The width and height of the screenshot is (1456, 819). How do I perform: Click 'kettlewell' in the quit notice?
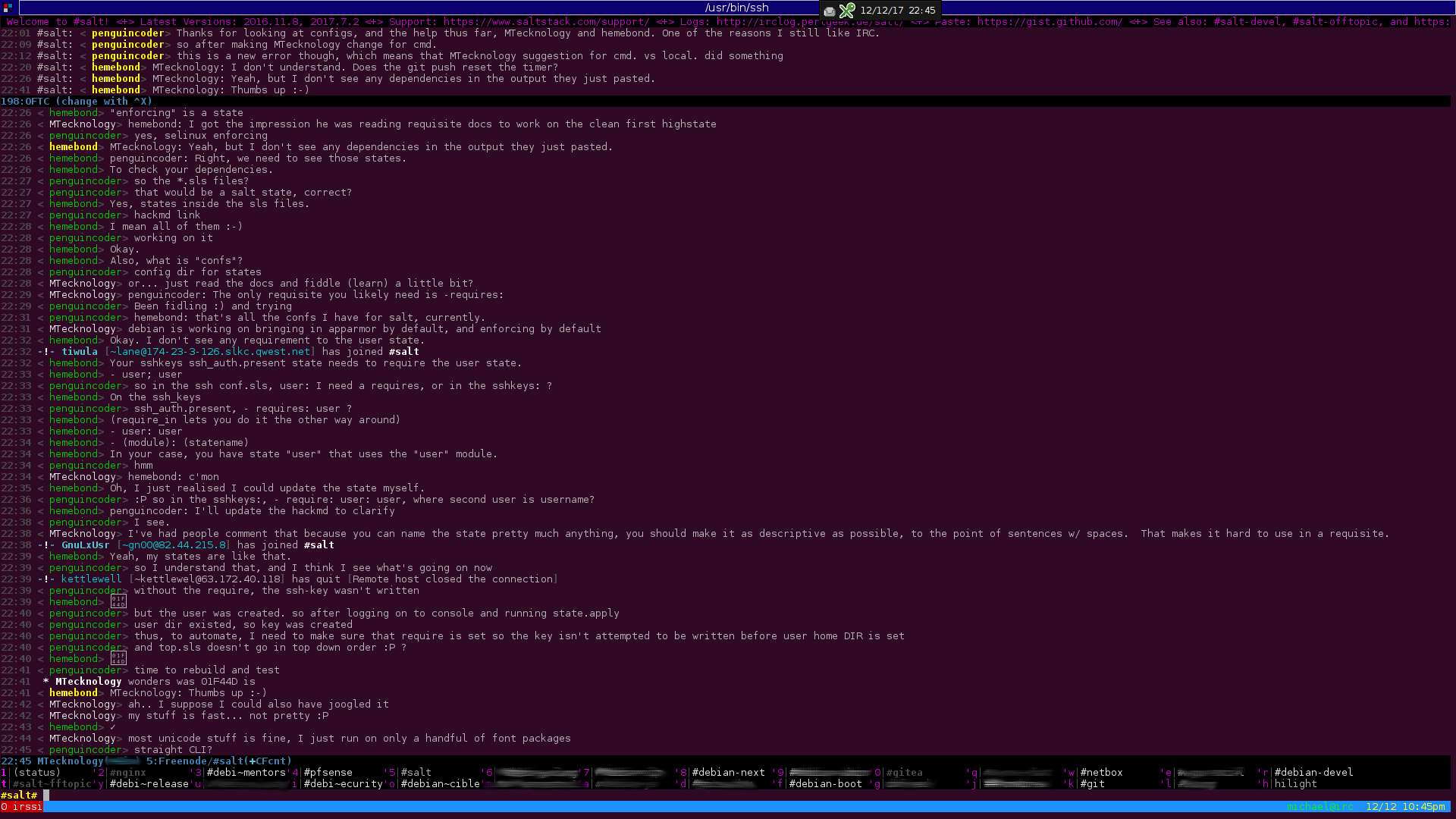pos(91,579)
